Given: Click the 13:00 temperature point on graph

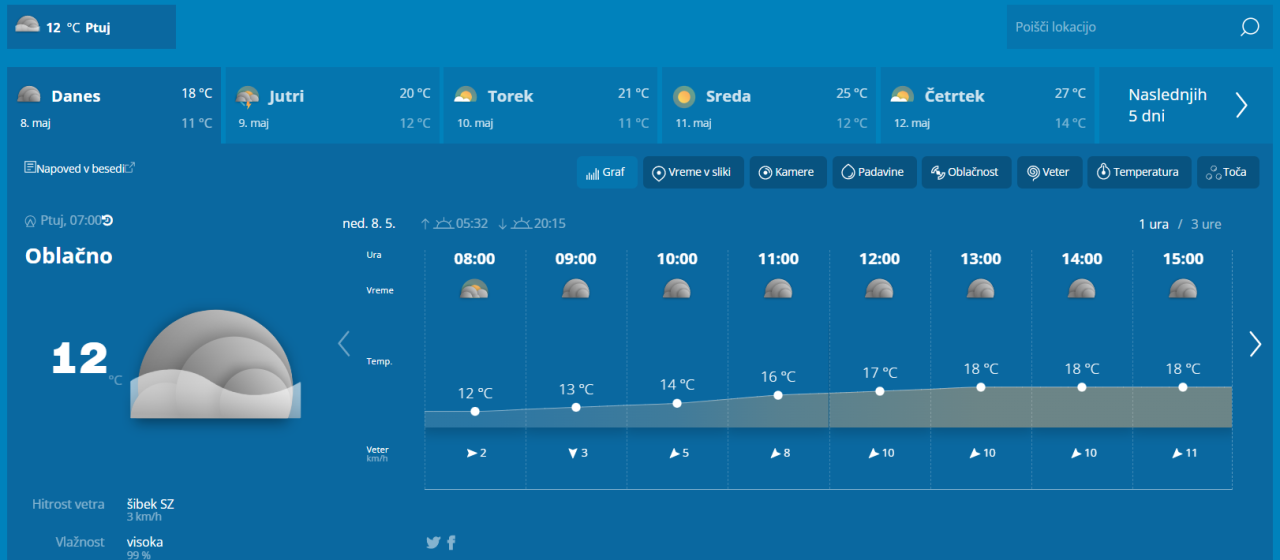Looking at the screenshot, I should (981, 387).
